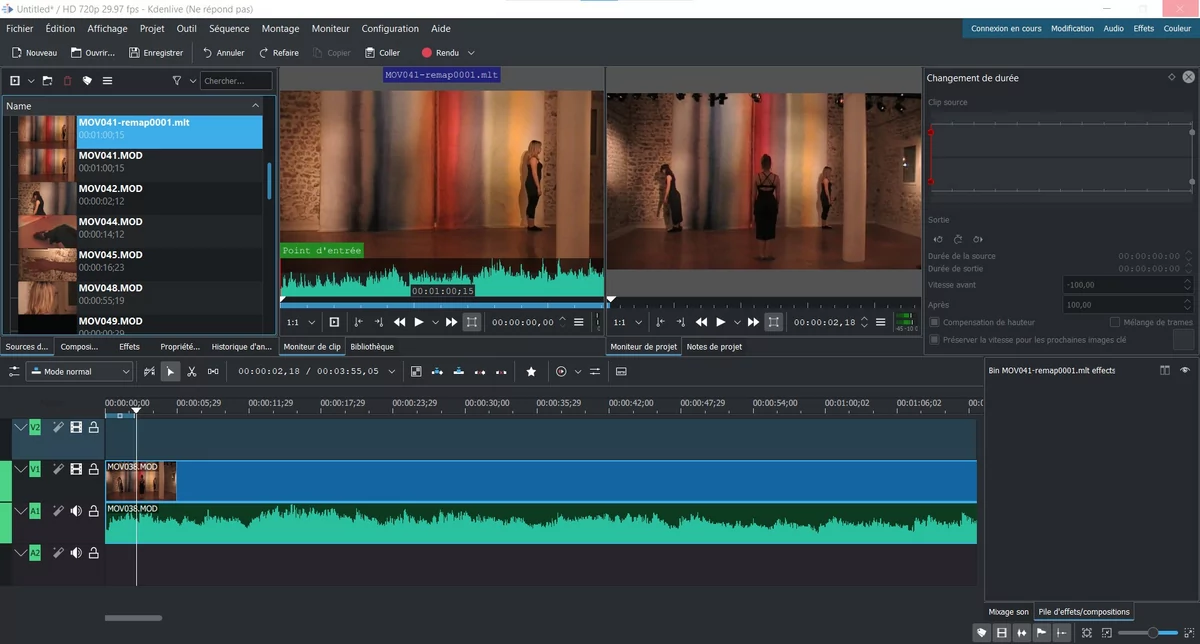Image resolution: width=1200 pixels, height=644 pixels.
Task: Click the subtitle tool icon in timeline toolbar
Action: point(621,371)
